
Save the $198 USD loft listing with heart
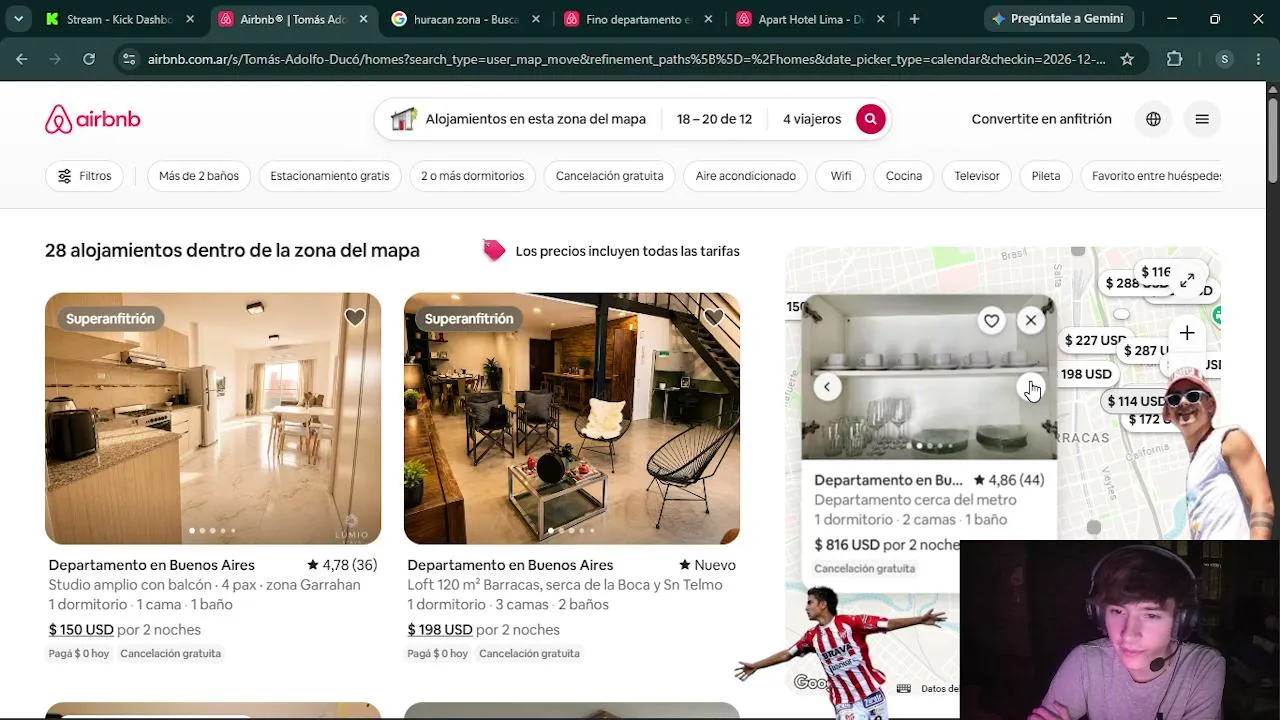tap(713, 318)
